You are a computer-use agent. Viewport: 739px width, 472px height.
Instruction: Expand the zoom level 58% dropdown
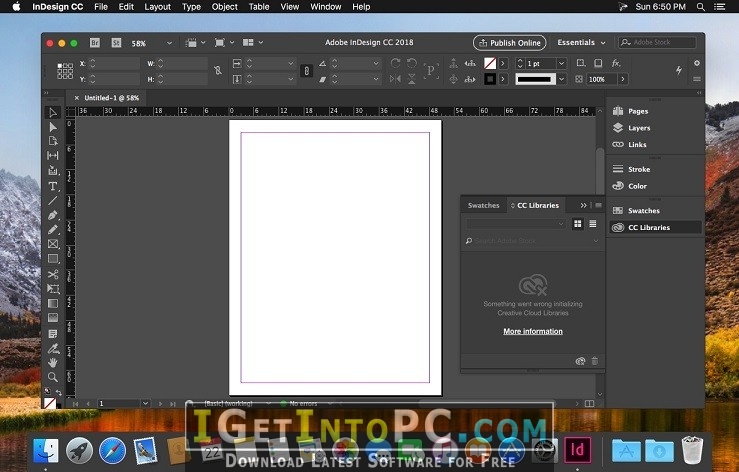coord(167,43)
